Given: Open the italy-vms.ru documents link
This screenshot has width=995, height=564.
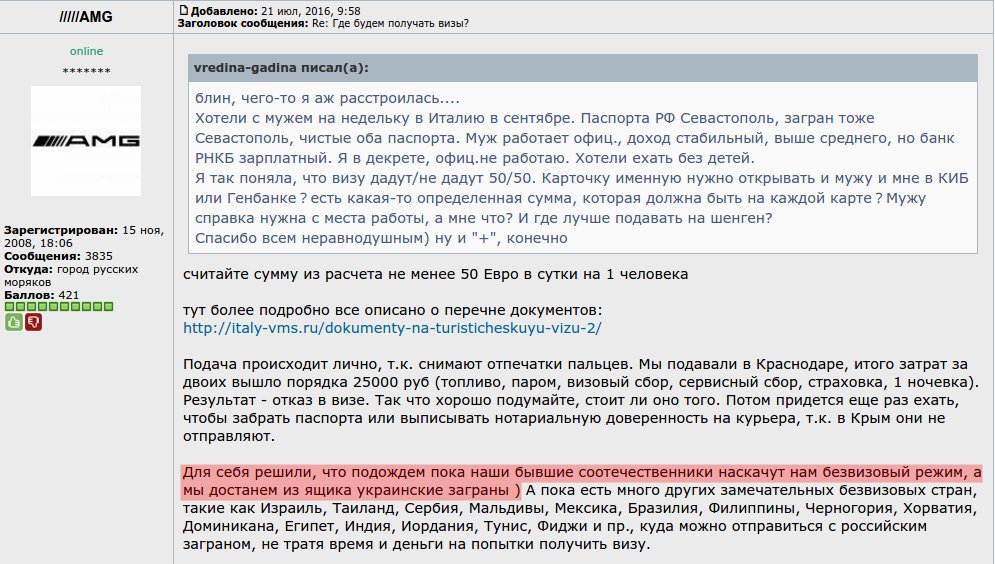Looking at the screenshot, I should [392, 328].
